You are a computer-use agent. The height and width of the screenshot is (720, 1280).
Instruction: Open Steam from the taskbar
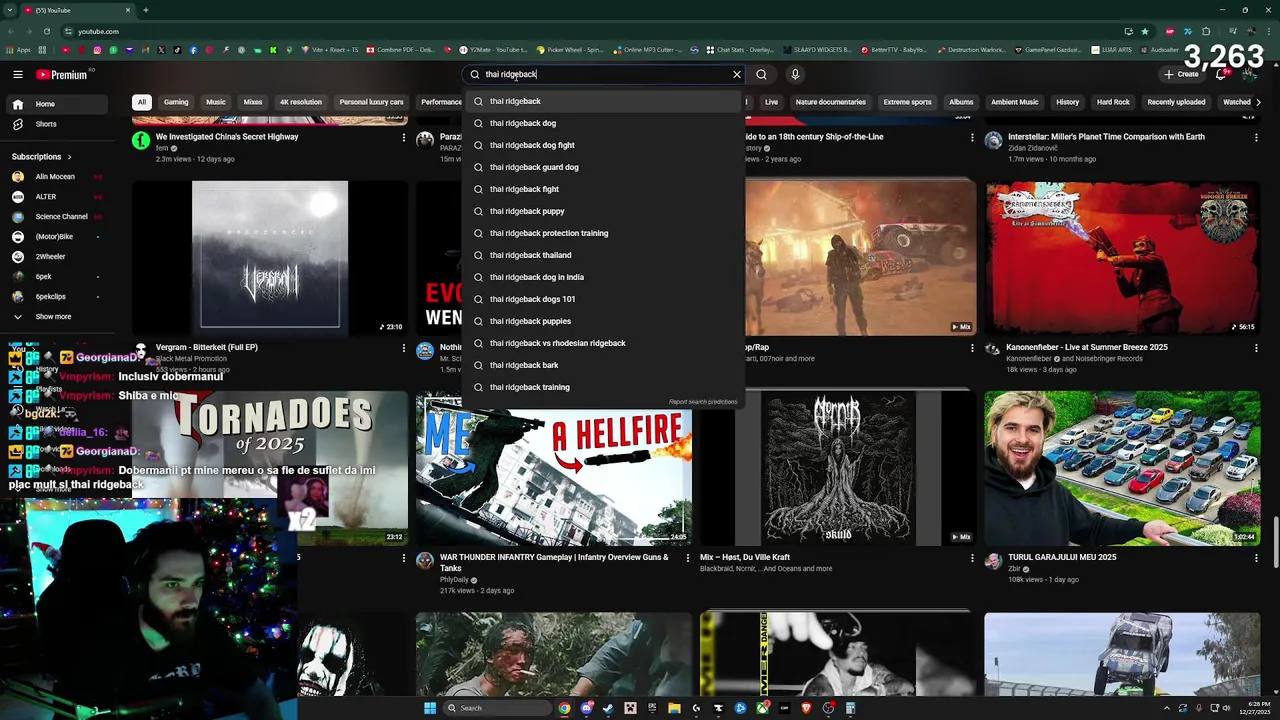[608, 708]
